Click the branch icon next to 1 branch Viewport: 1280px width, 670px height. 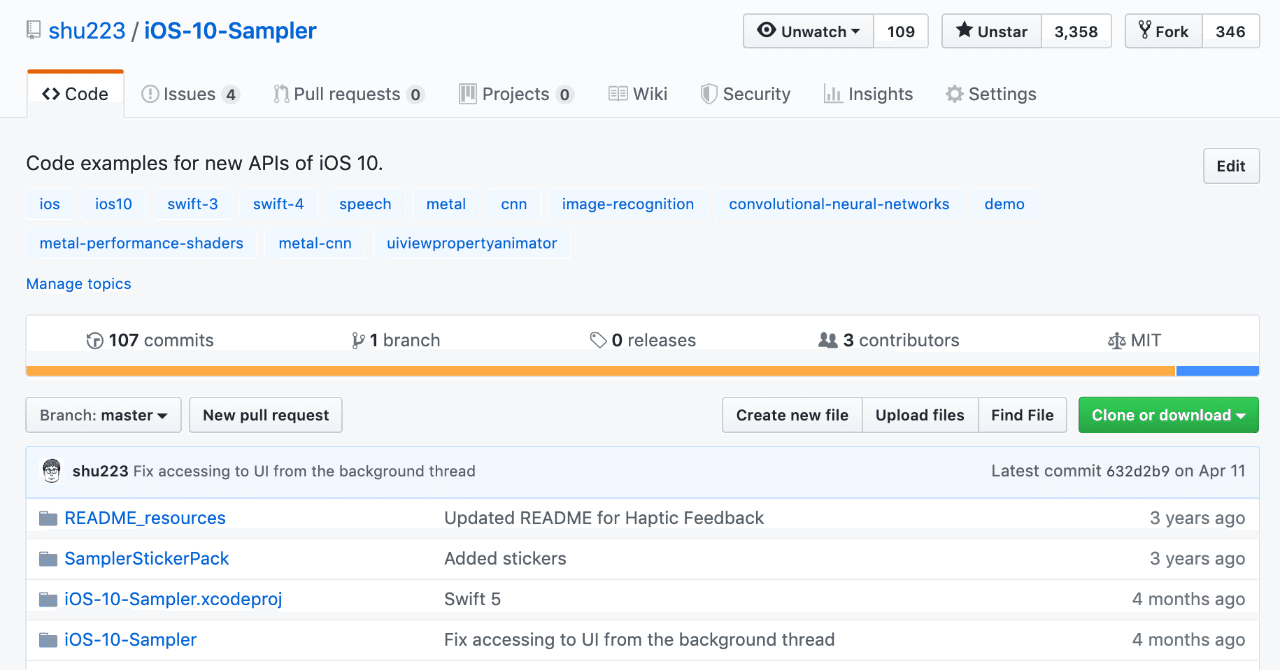pyautogui.click(x=358, y=341)
